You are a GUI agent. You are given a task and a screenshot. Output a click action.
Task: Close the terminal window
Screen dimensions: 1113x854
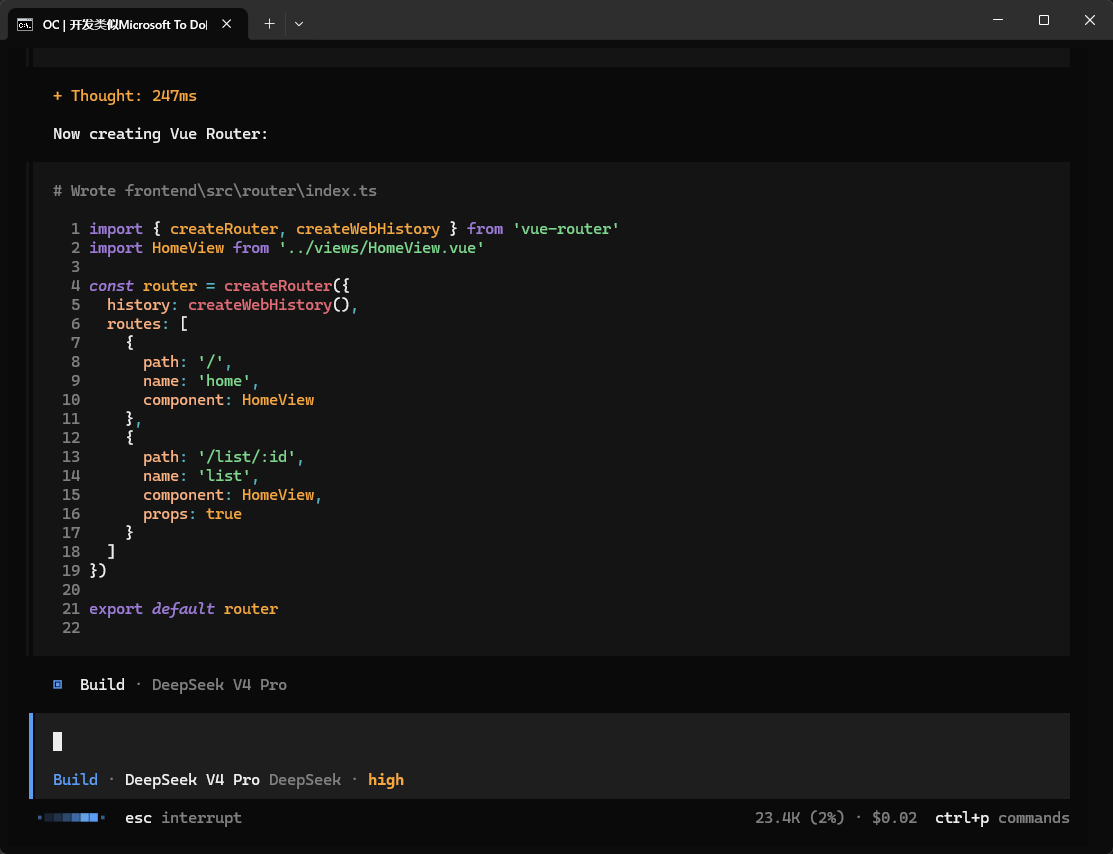click(x=1090, y=20)
